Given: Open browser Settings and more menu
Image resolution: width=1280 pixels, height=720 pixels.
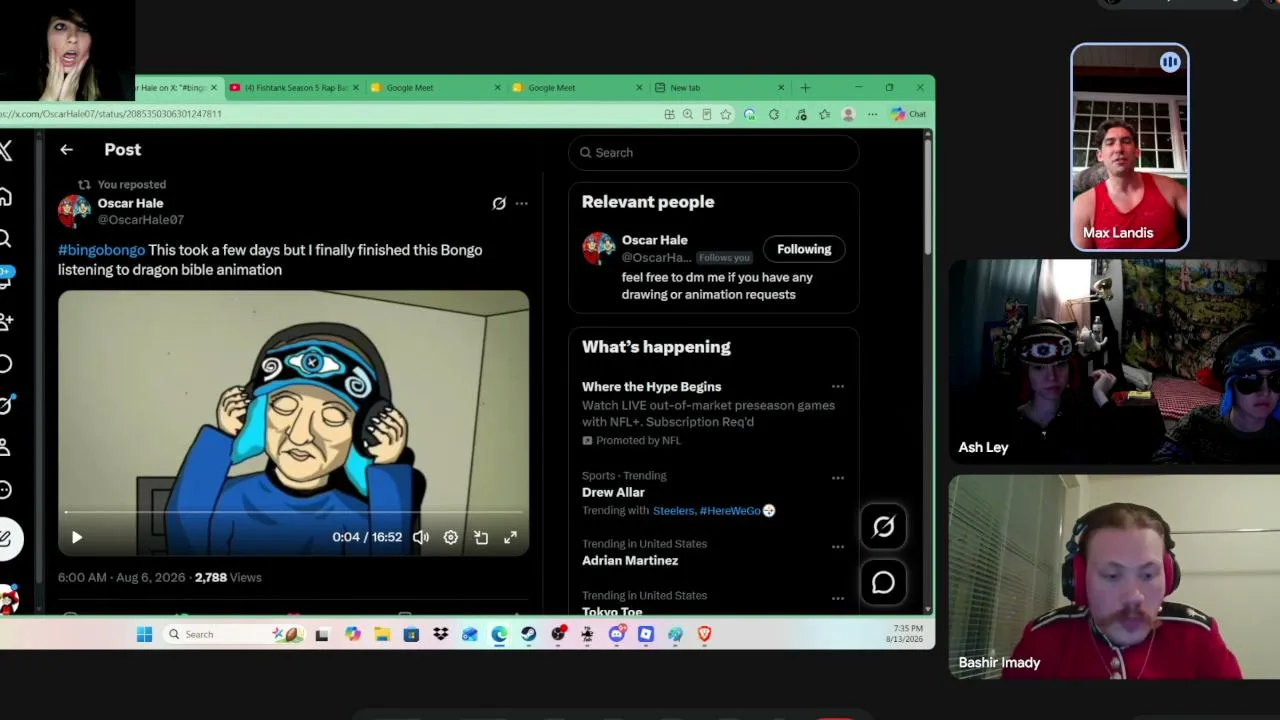Looking at the screenshot, I should click(872, 115).
